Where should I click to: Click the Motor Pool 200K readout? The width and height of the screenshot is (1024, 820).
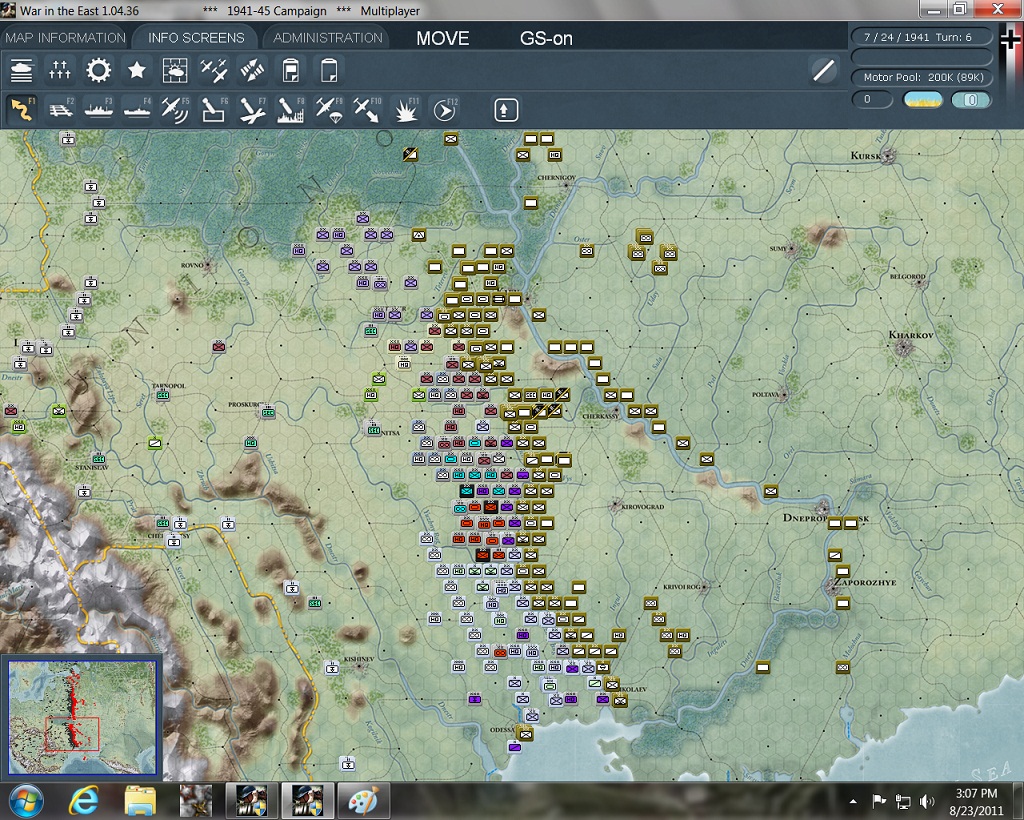tap(921, 77)
